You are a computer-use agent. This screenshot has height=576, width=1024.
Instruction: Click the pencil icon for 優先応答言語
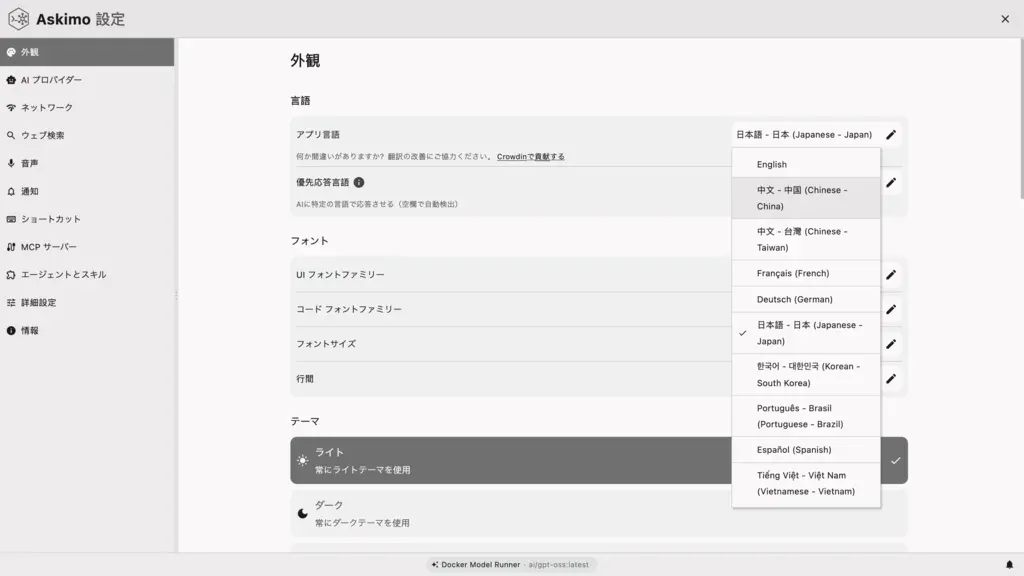pos(891,183)
